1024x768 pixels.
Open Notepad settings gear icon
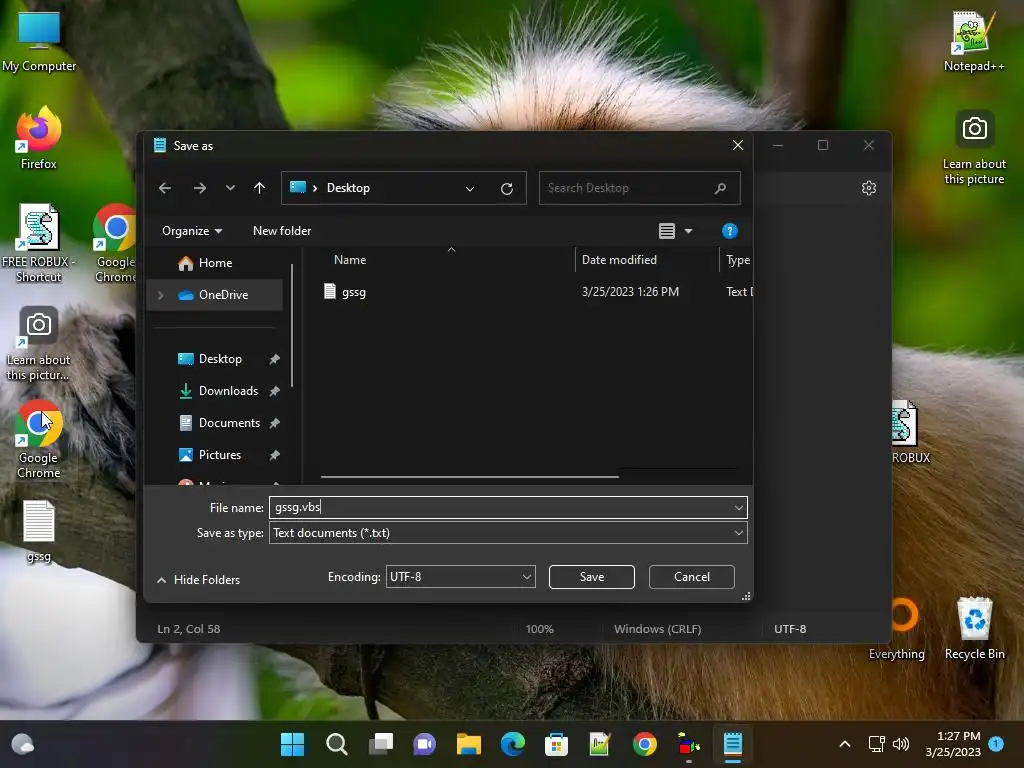pyautogui.click(x=869, y=188)
